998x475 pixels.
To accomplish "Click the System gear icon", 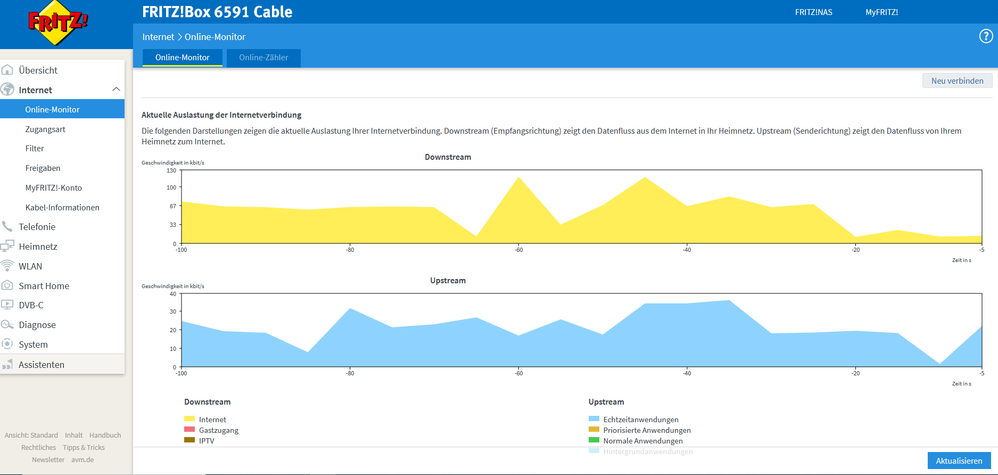I will [8, 345].
